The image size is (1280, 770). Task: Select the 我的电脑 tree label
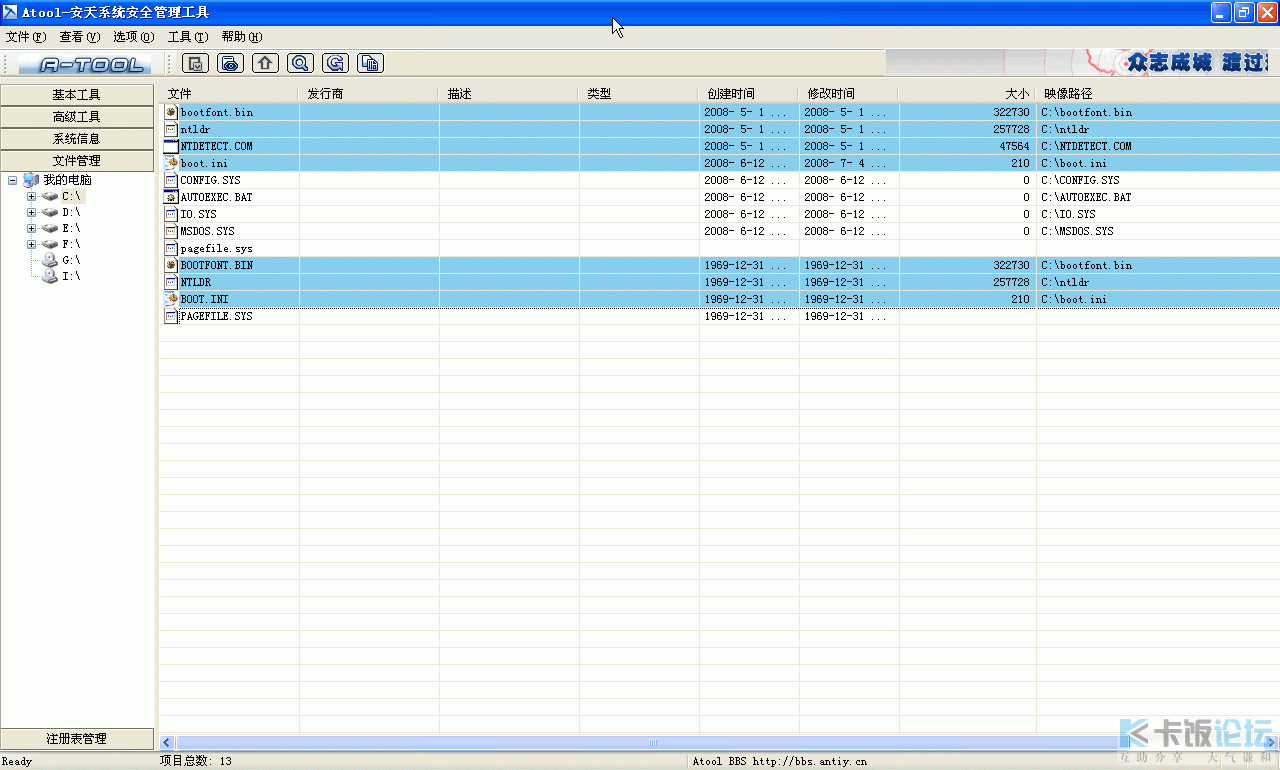click(67, 180)
